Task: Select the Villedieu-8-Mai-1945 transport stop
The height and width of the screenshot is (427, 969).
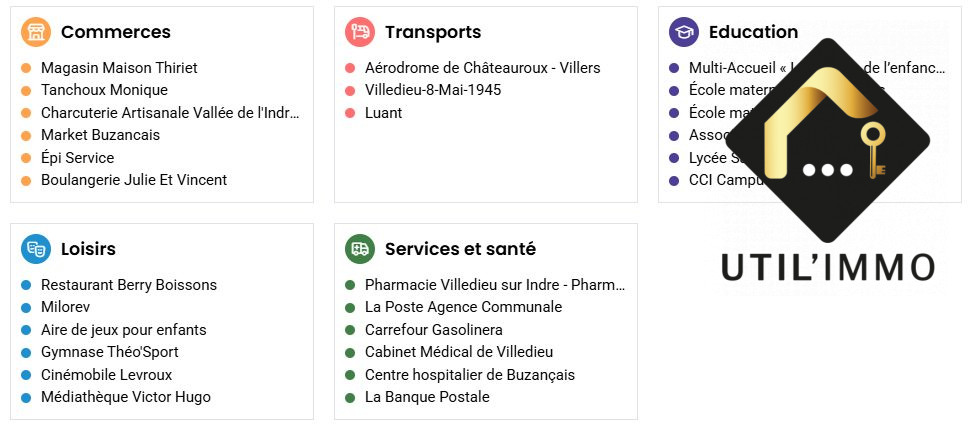Action: (433, 90)
